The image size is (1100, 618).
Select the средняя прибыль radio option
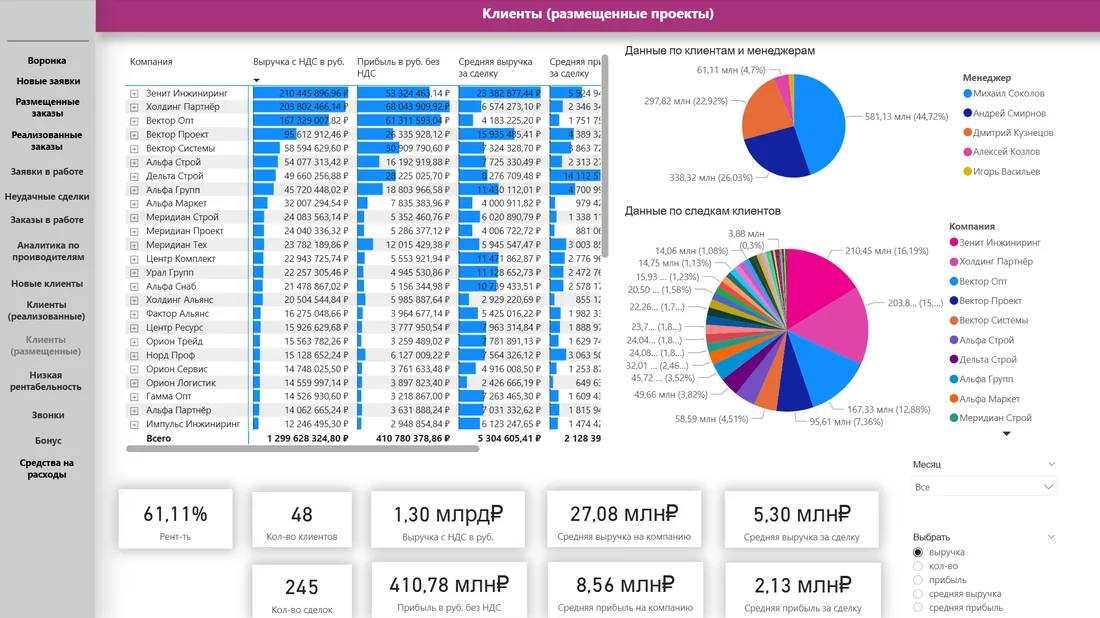pyautogui.click(x=918, y=608)
